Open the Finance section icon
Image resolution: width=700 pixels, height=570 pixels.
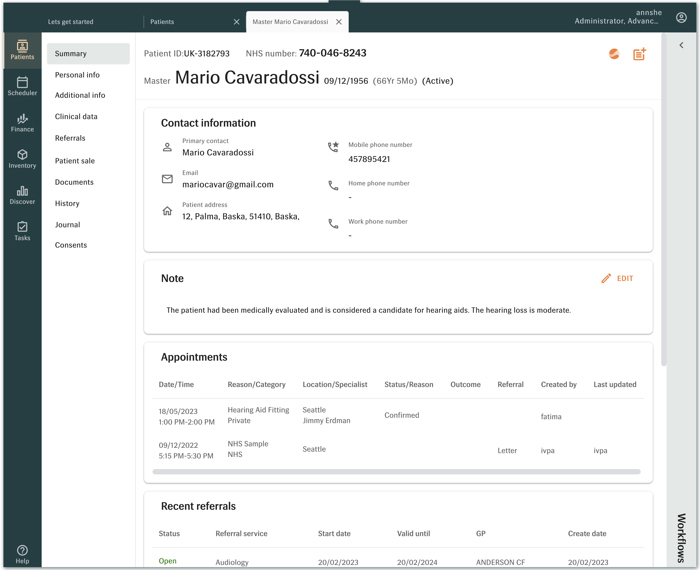point(22,122)
